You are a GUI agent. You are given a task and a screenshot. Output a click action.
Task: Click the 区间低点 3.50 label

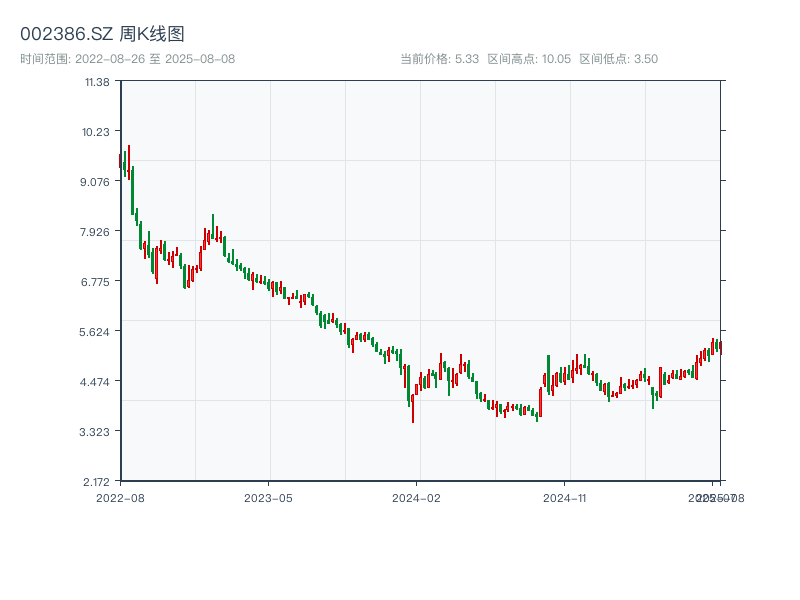(618, 59)
